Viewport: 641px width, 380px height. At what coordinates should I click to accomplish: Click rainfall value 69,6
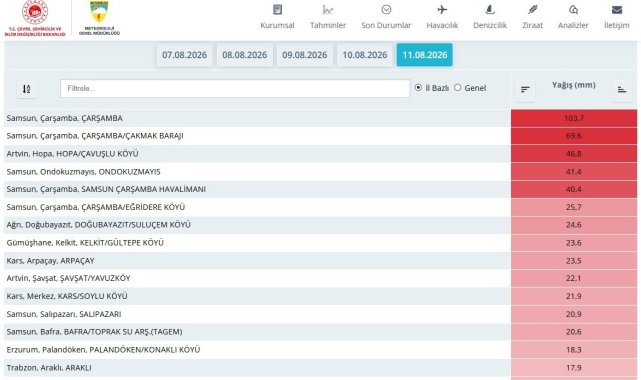pyautogui.click(x=574, y=136)
